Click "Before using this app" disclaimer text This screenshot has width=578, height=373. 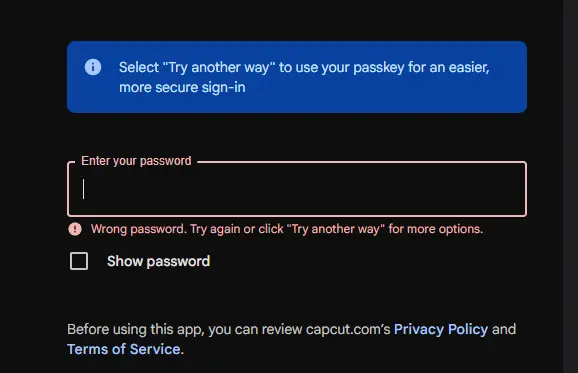click(x=135, y=329)
